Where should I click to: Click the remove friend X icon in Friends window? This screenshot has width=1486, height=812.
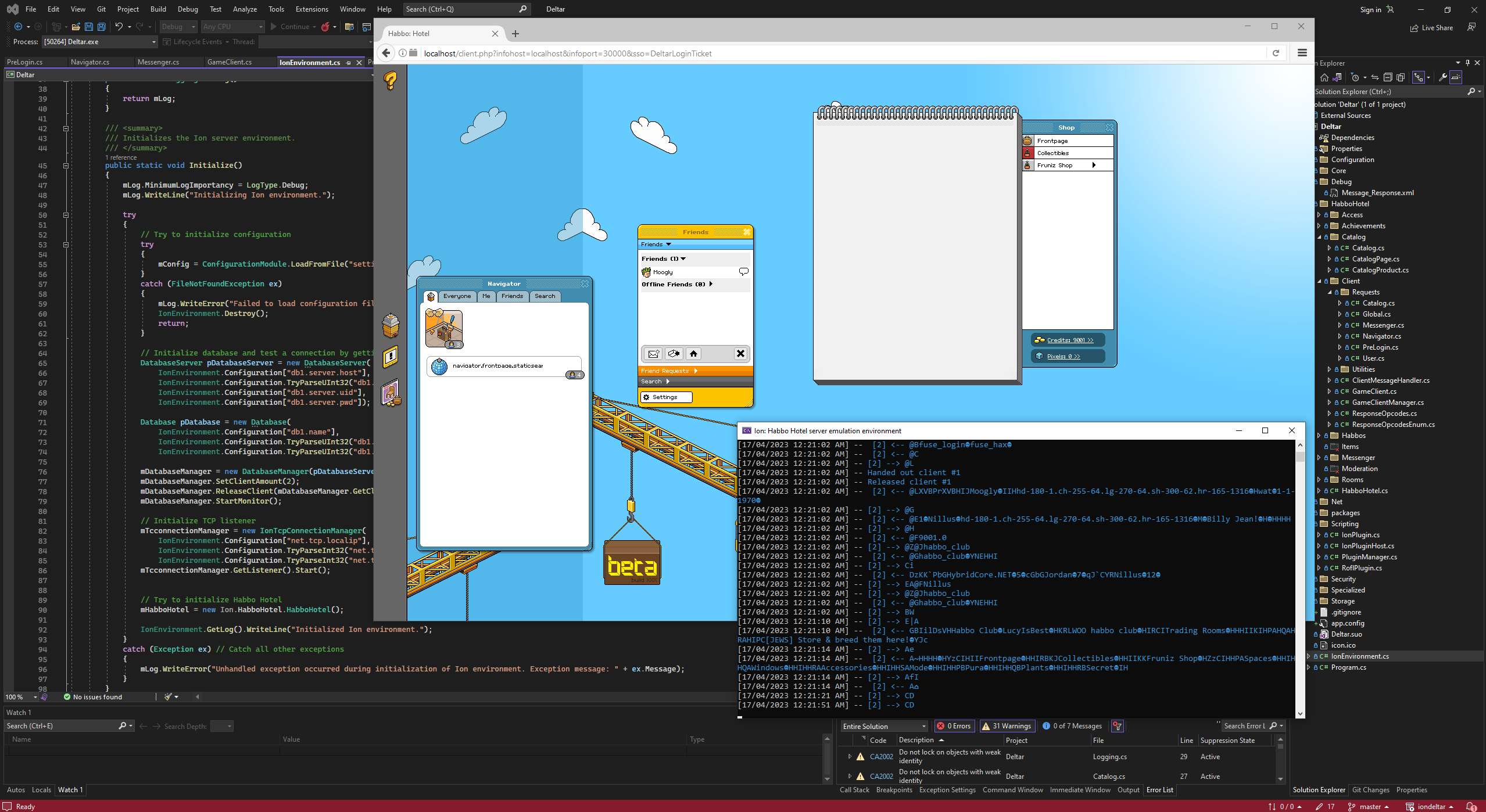[740, 353]
